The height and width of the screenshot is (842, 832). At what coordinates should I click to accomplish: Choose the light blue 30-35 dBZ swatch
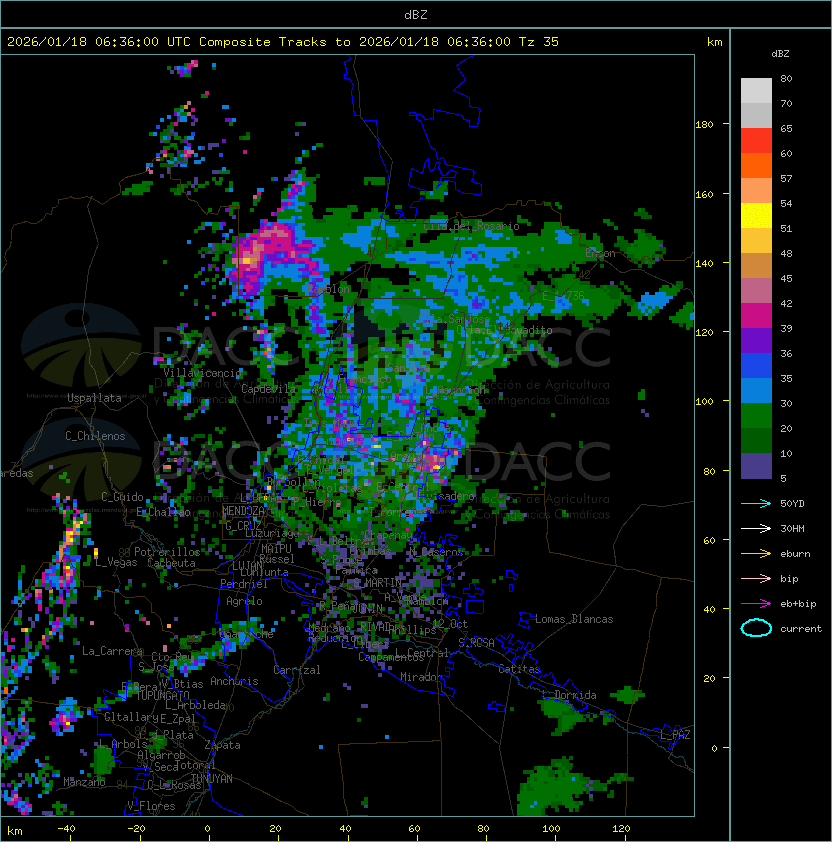pos(756,390)
